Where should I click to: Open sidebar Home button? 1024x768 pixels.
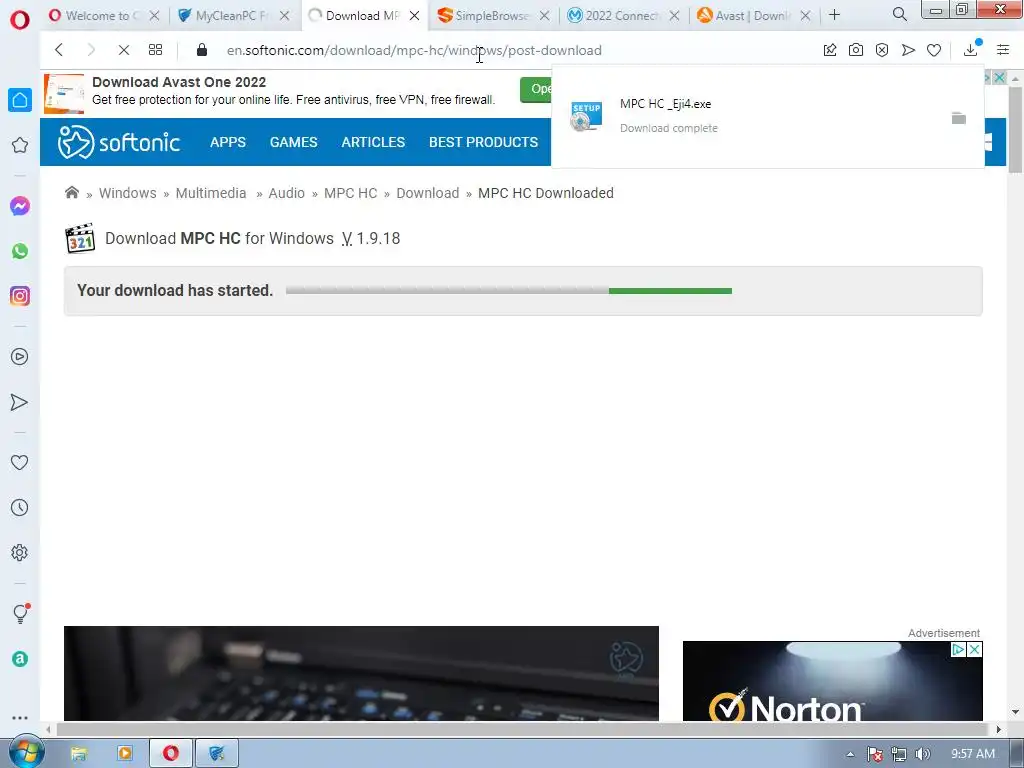pos(20,100)
